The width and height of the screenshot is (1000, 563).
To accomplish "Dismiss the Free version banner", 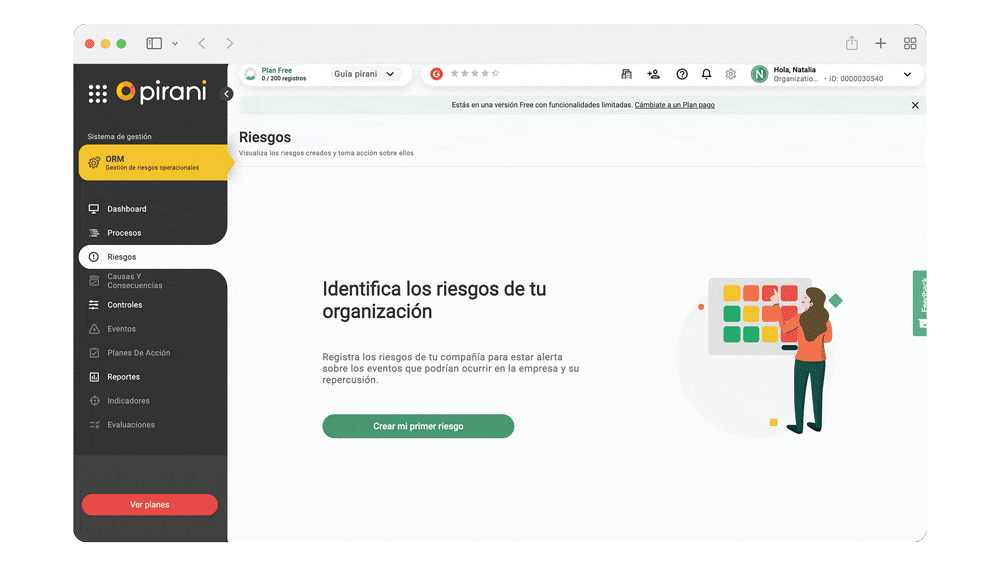I will [914, 105].
